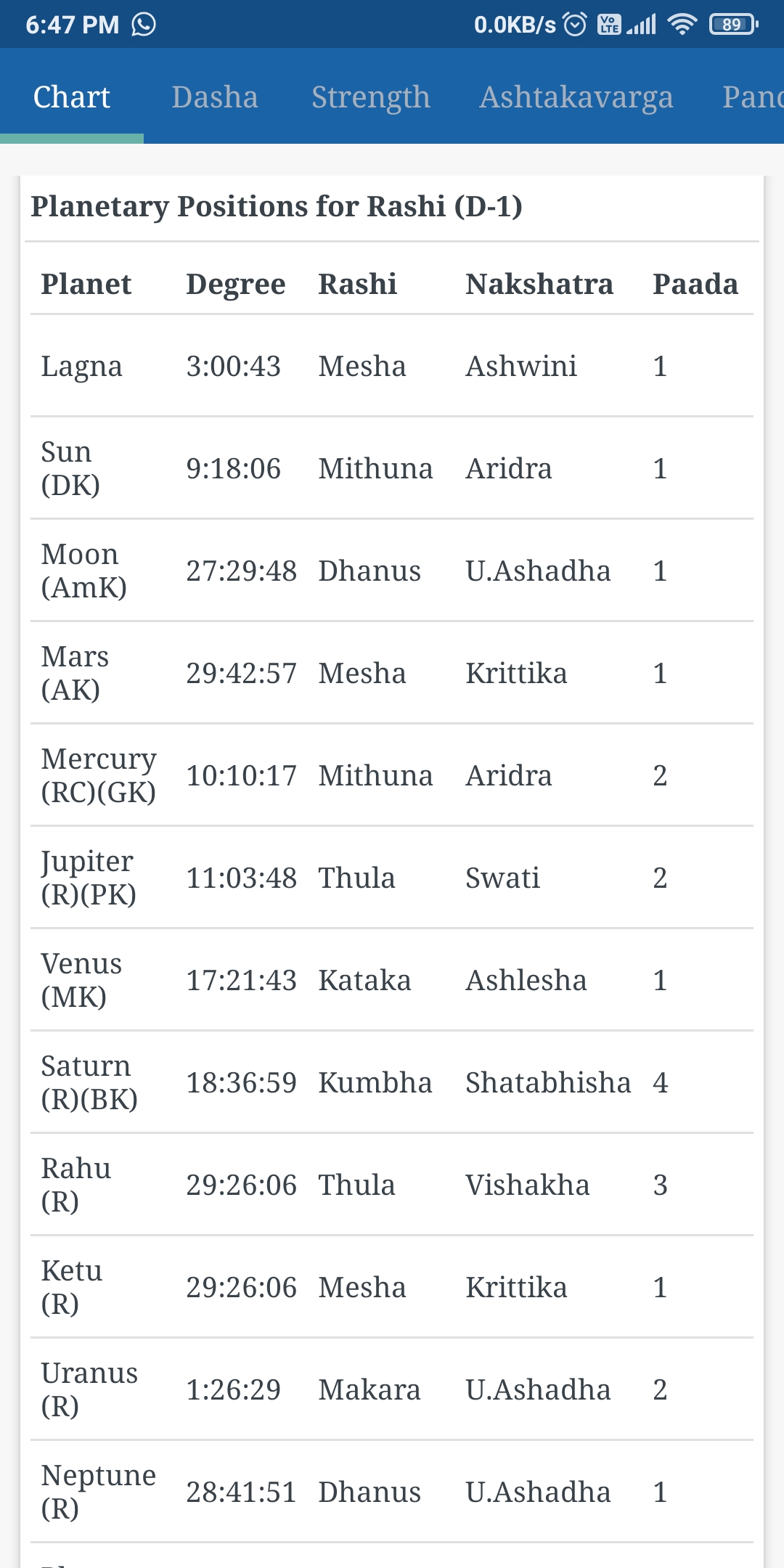Select the Chart tab
The height and width of the screenshot is (1568, 784).
coord(72,97)
